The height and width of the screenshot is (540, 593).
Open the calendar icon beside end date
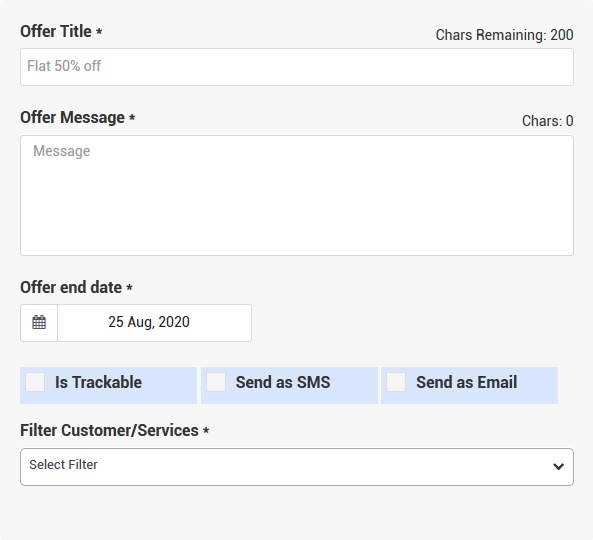(x=39, y=323)
